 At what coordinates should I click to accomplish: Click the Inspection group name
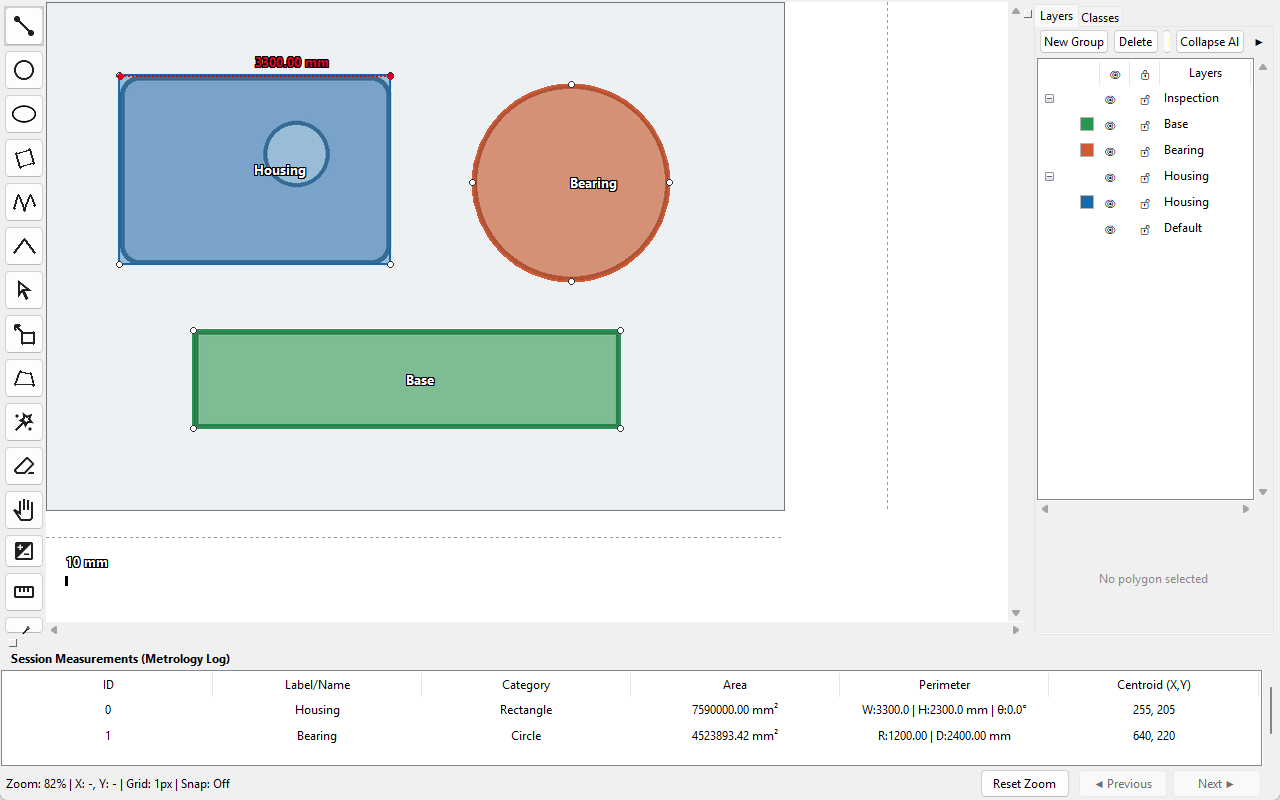click(x=1191, y=98)
